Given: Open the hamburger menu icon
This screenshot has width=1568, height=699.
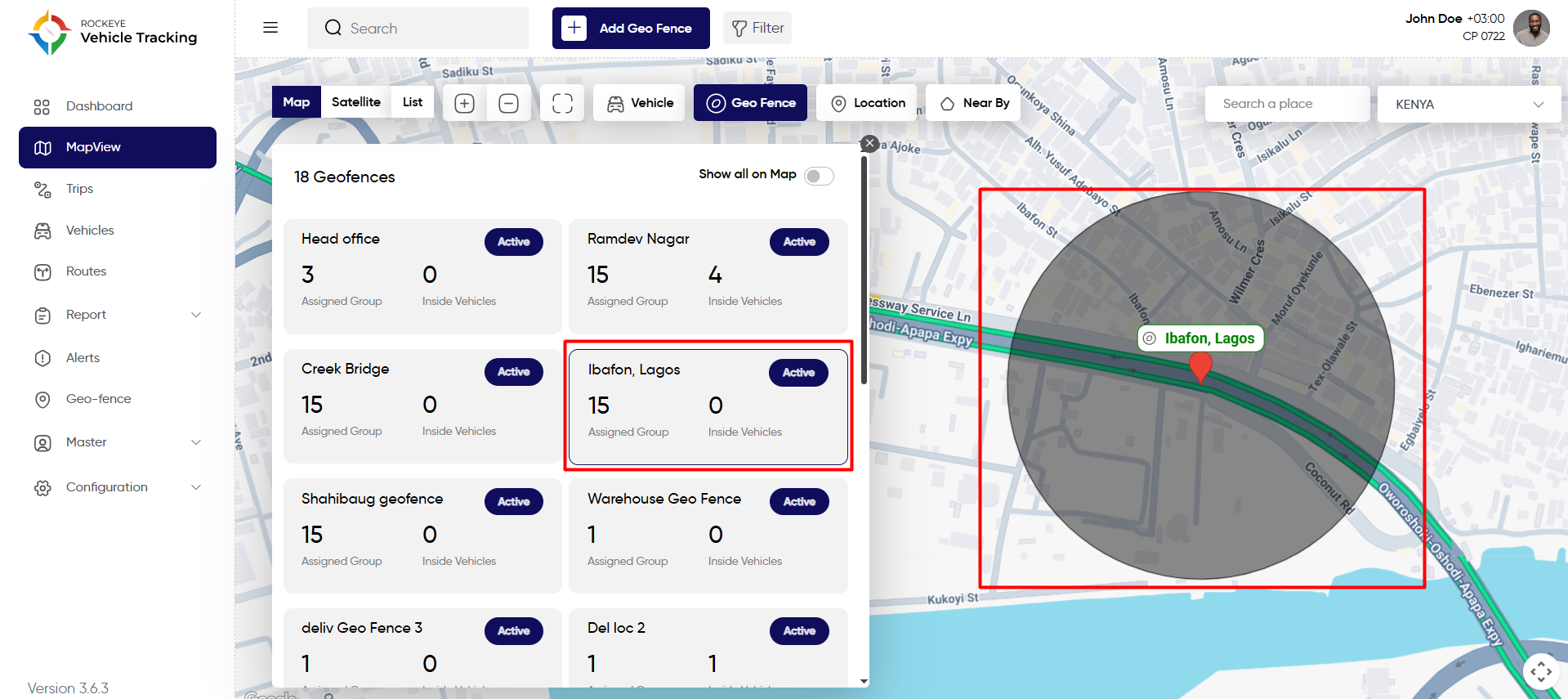Looking at the screenshot, I should point(270,28).
